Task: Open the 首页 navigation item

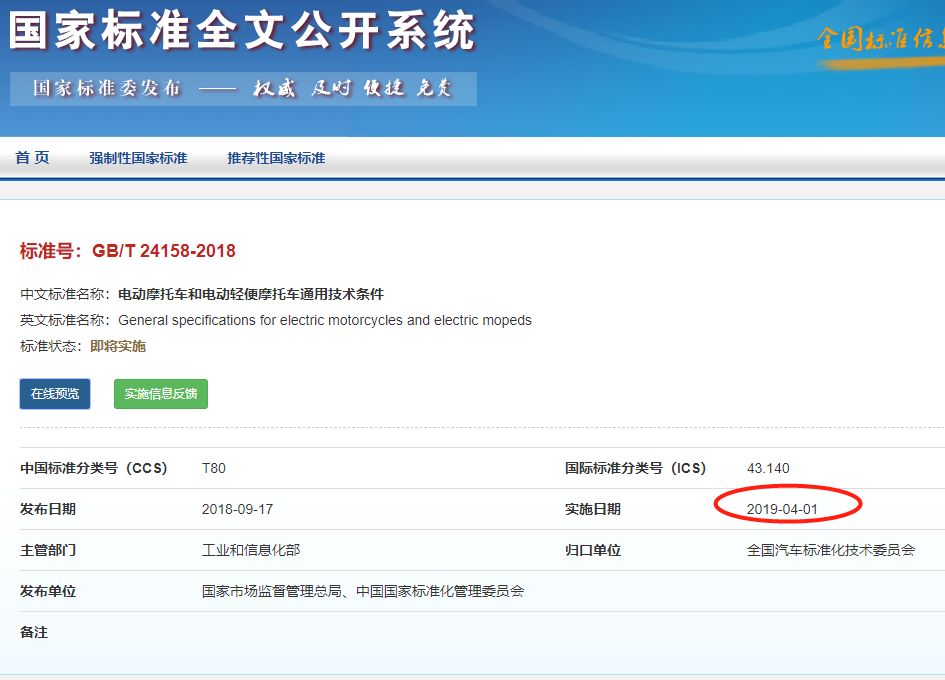Action: pyautogui.click(x=32, y=158)
